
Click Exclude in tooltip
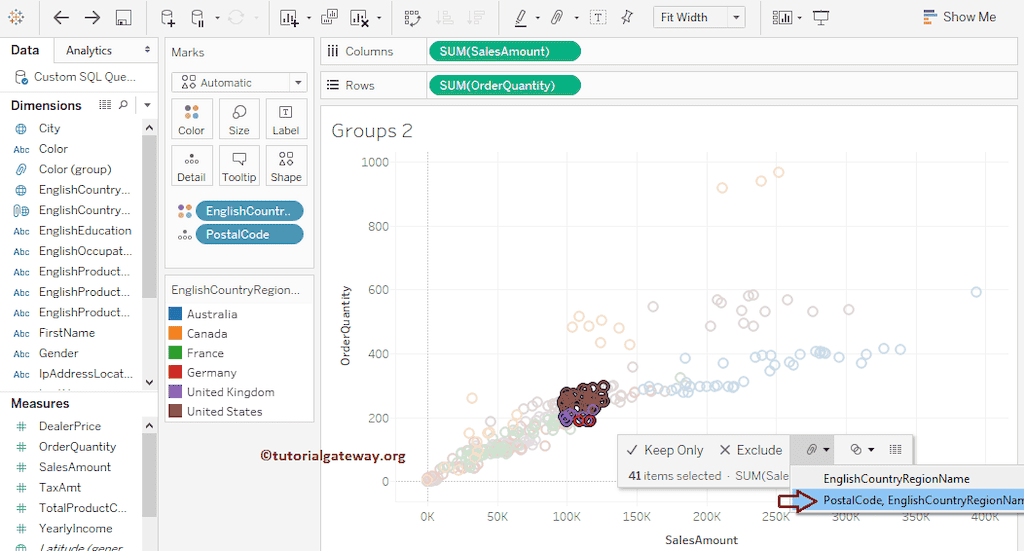[x=751, y=450]
